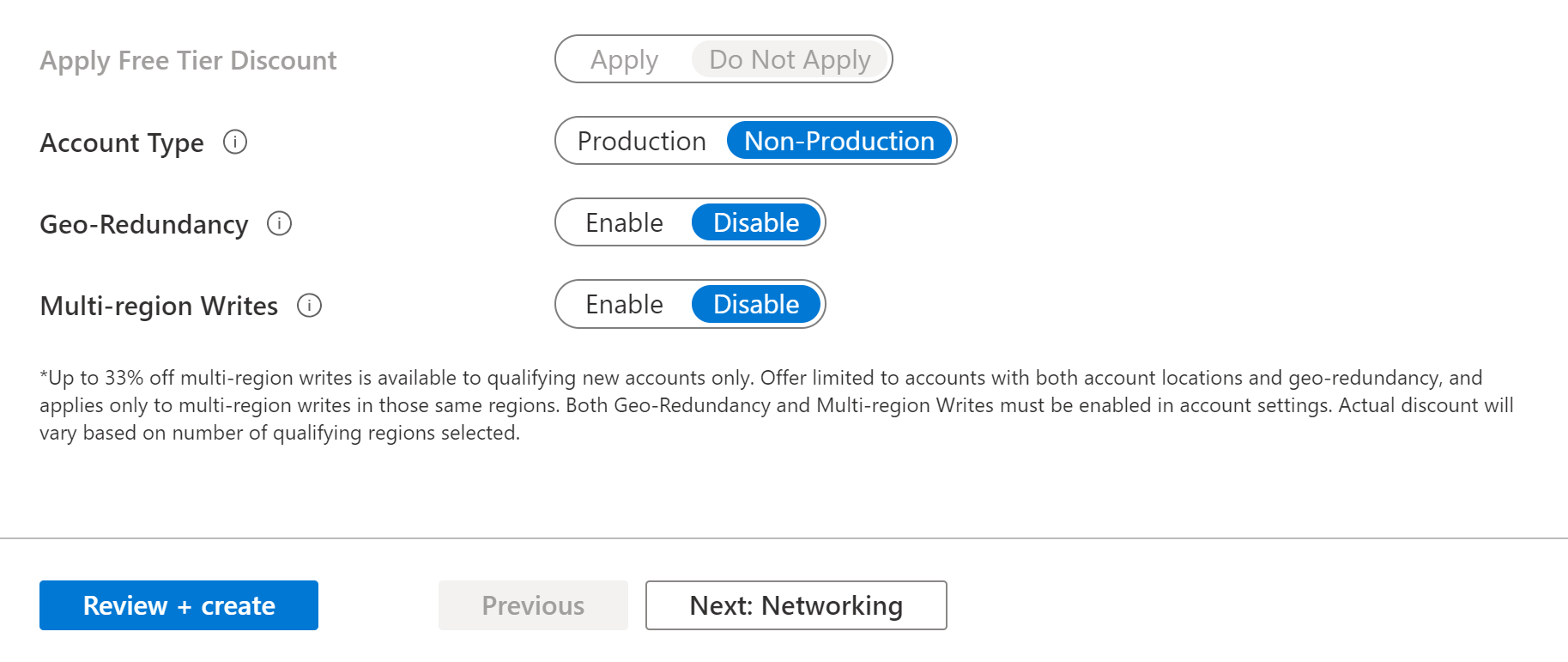Image resolution: width=1568 pixels, height=662 pixels.
Task: Click the Previous button
Action: coord(533,605)
